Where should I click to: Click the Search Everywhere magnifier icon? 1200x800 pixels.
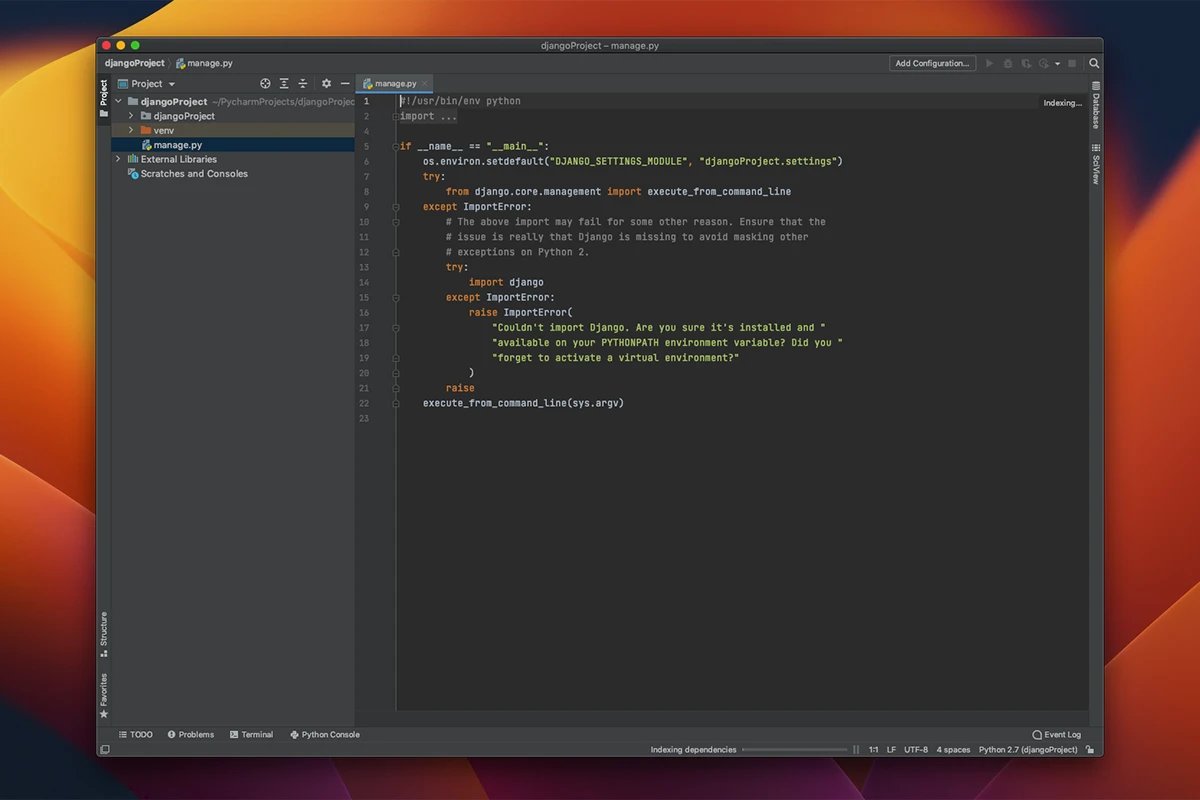[x=1094, y=62]
